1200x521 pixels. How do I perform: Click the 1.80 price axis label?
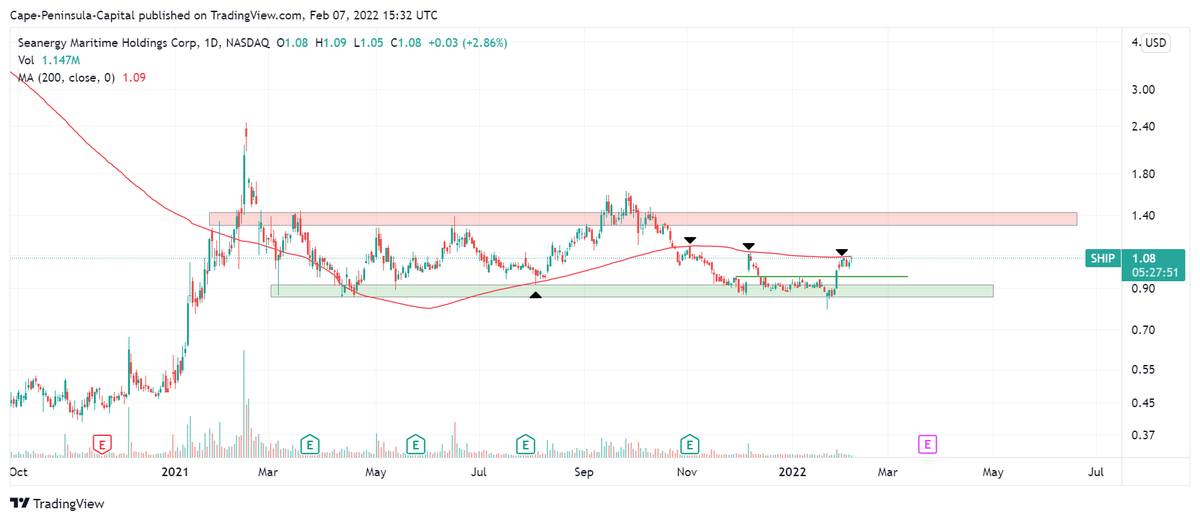coord(1145,174)
